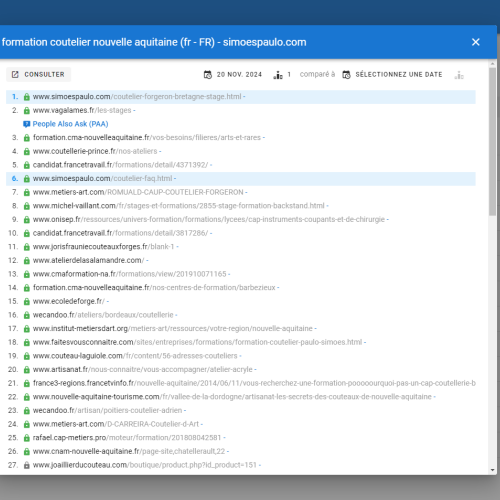Click green padlock next to artisanat.fr
Viewport: 500px width, 500px height.
pyautogui.click(x=27, y=370)
